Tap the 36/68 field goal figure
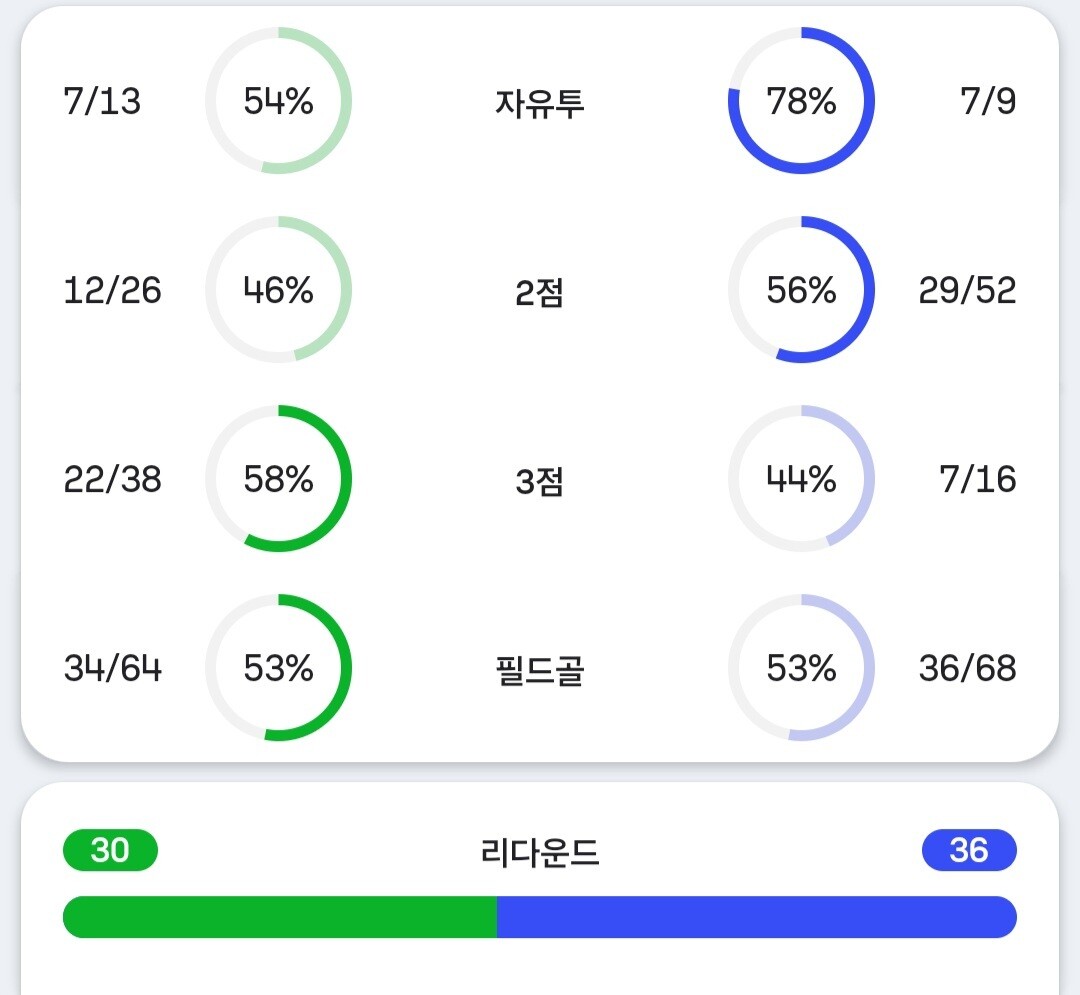This screenshot has width=1080, height=995. [967, 667]
